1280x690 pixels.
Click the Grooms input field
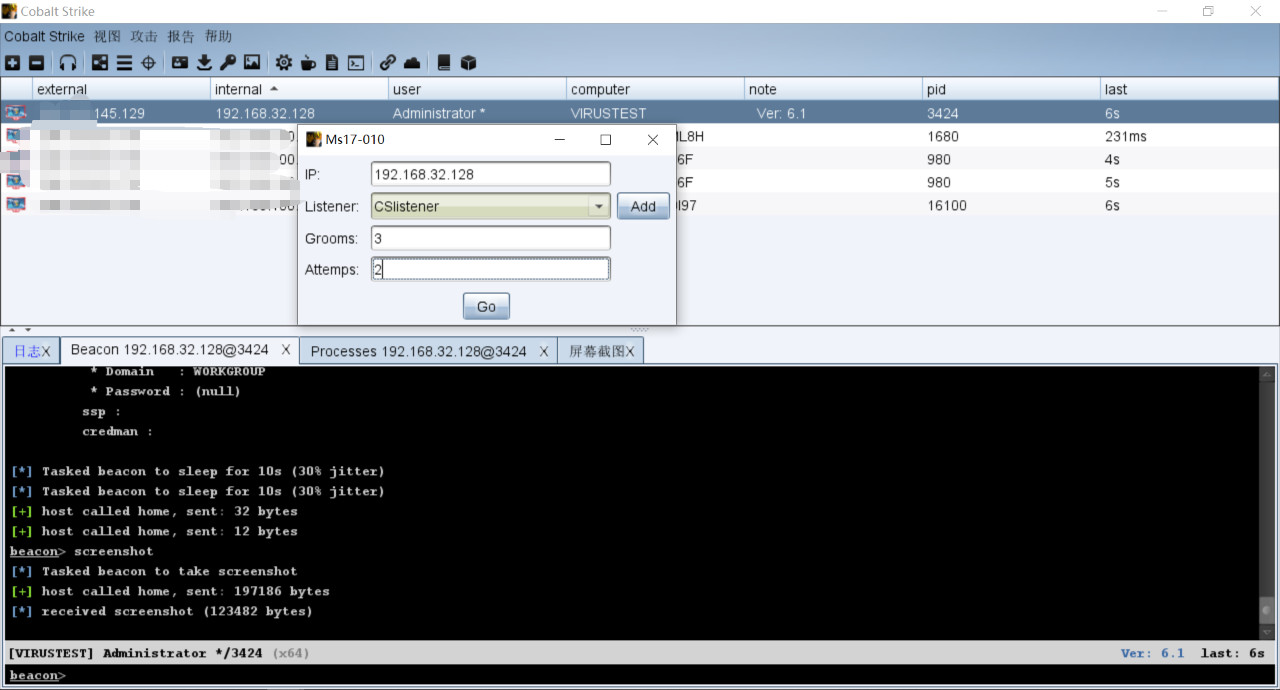click(x=490, y=238)
